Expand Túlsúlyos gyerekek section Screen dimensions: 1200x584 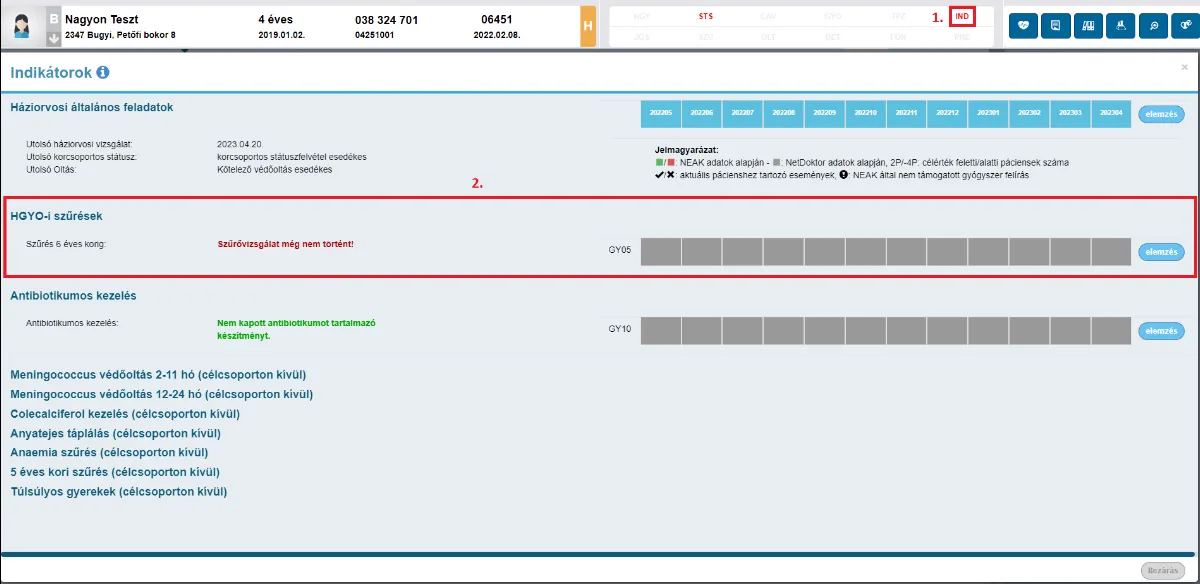click(119, 491)
